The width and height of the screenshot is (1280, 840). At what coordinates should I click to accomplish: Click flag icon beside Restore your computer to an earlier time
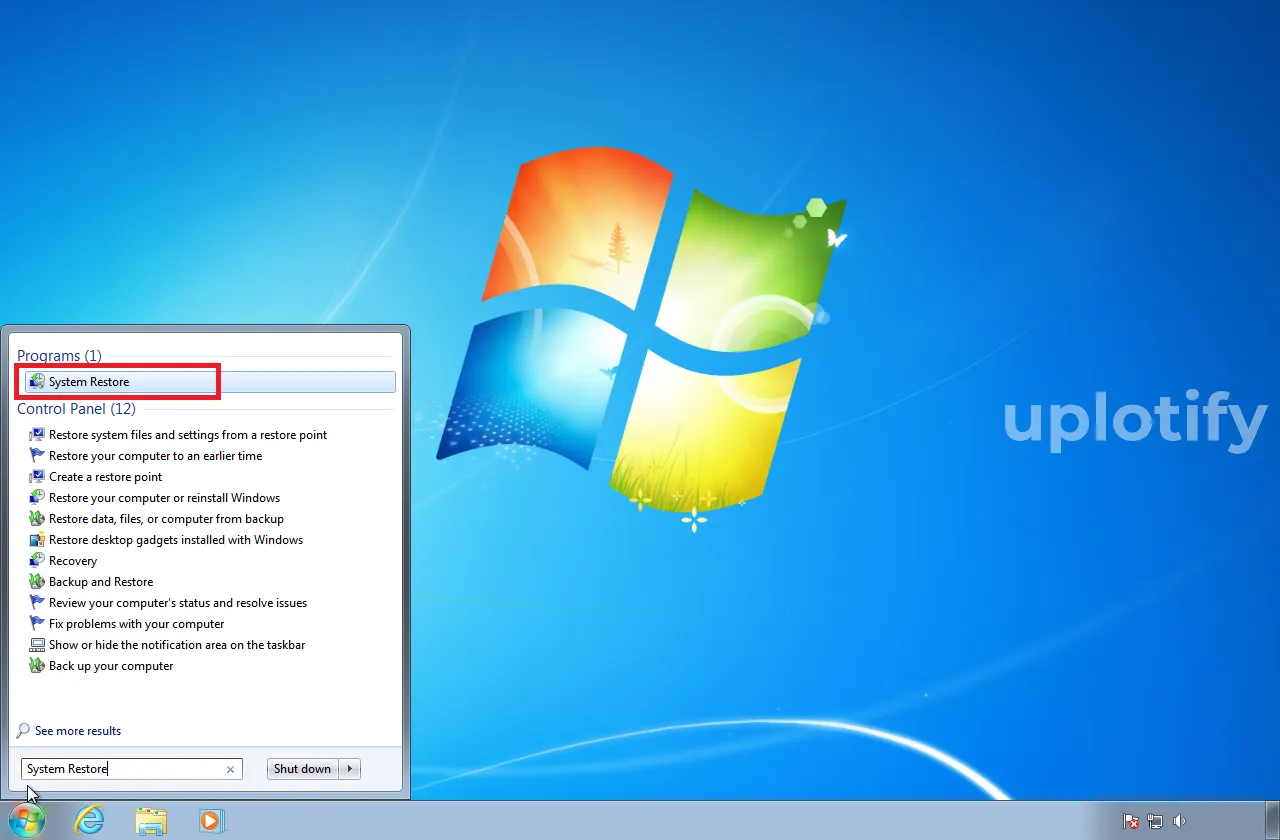point(37,456)
